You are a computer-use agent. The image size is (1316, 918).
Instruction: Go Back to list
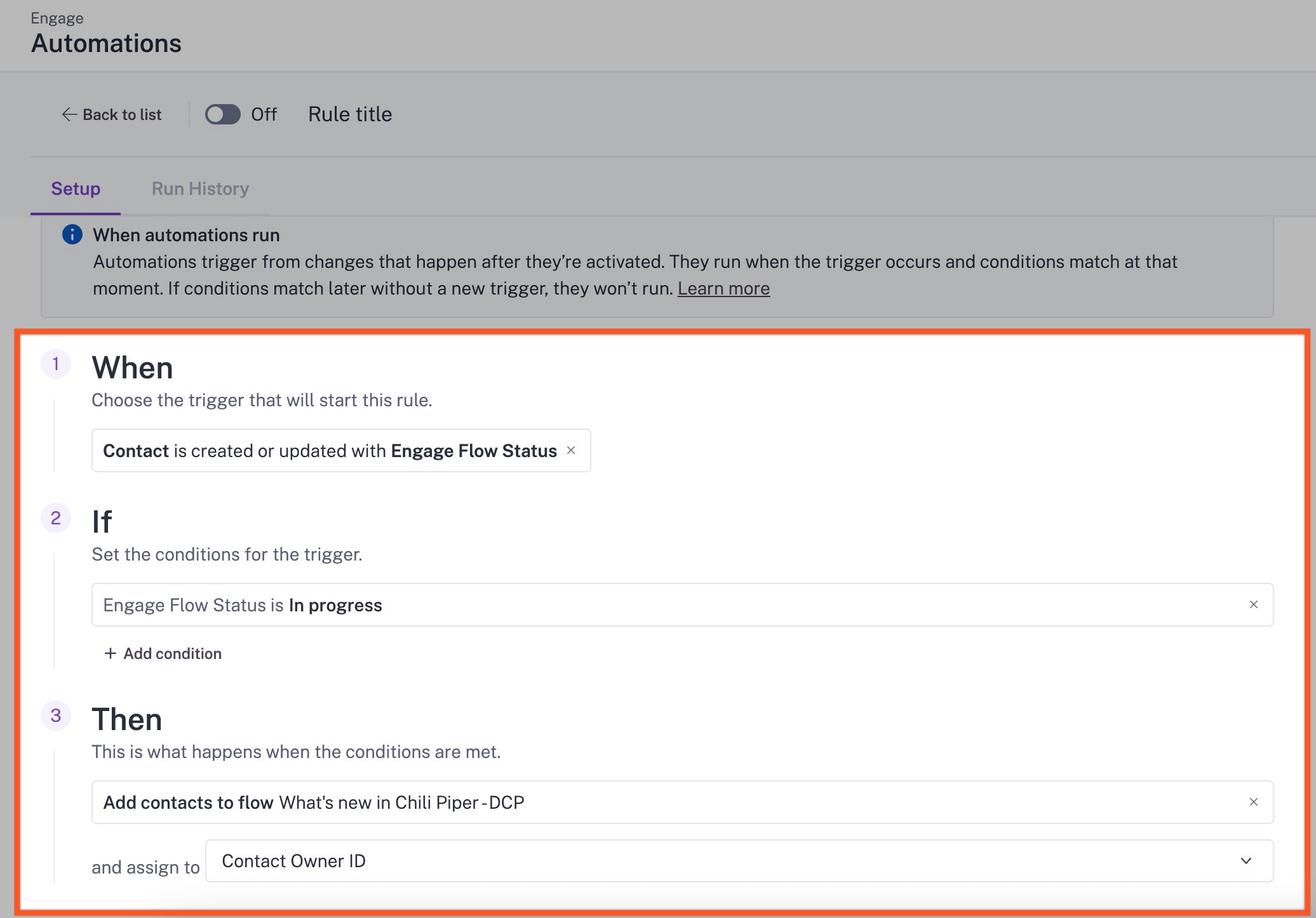click(122, 114)
